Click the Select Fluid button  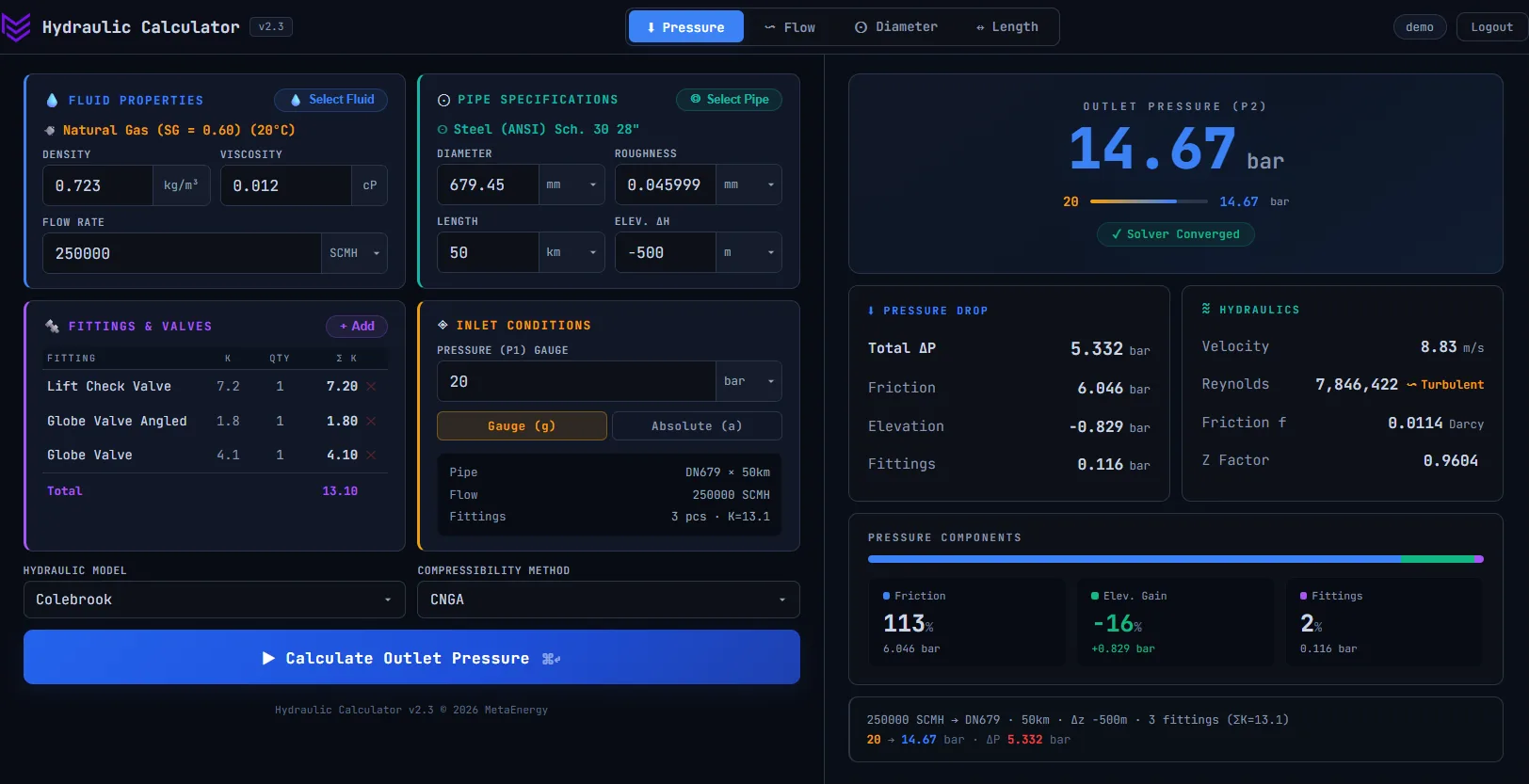point(331,100)
